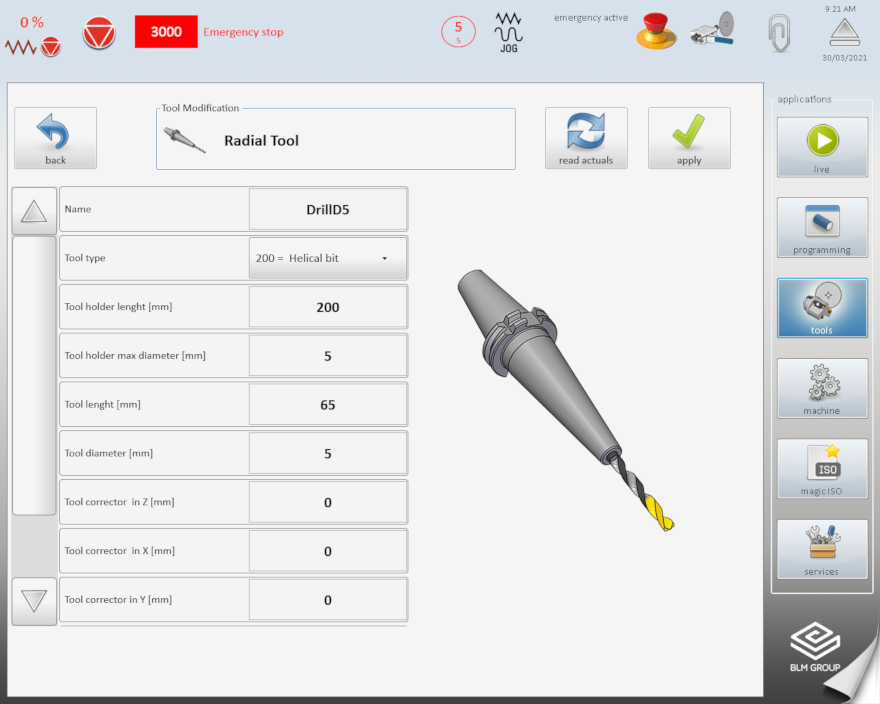Click the red emergency stop mushroom button icon

click(656, 31)
